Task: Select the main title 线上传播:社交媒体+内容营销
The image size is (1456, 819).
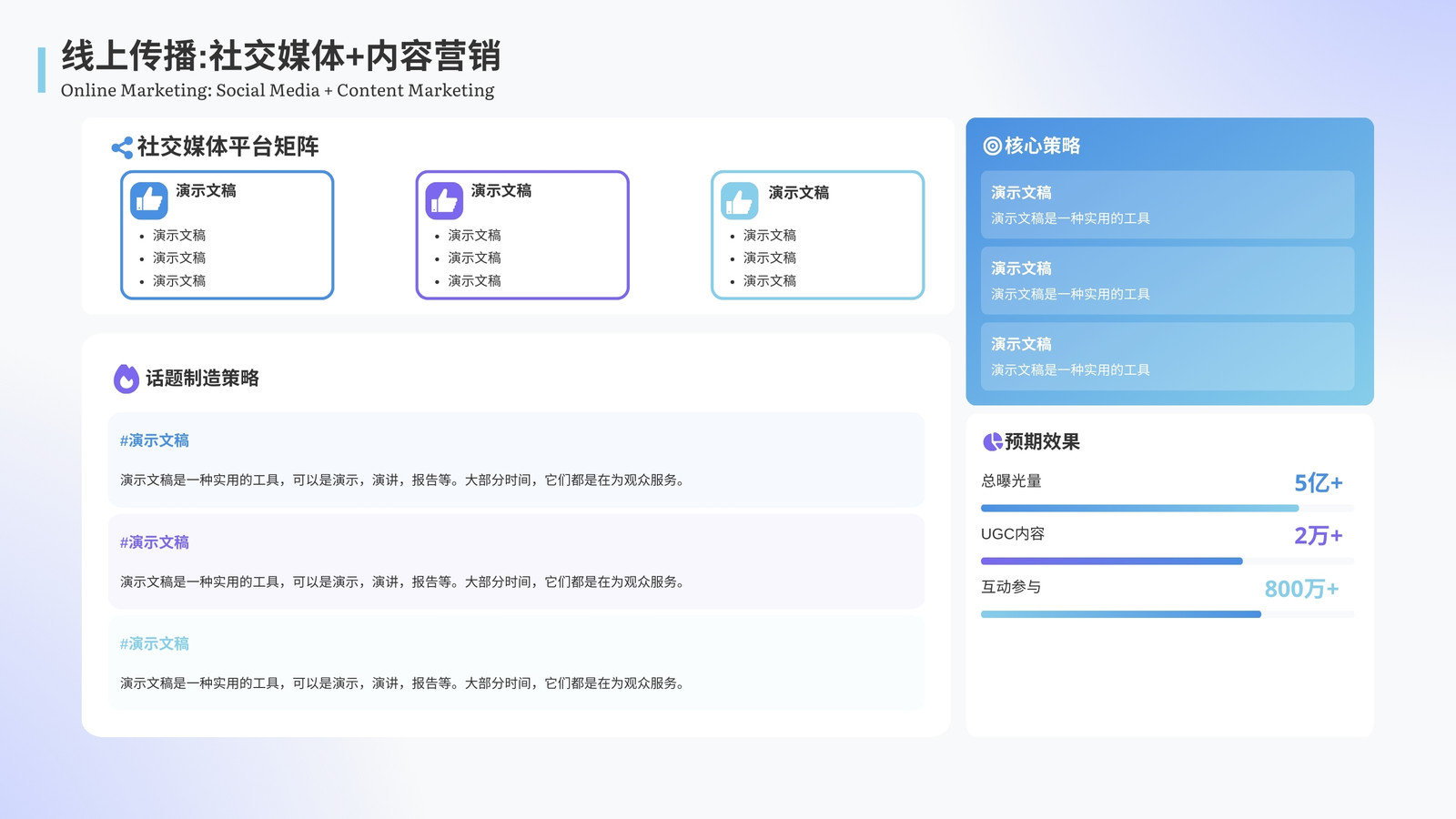Action: click(x=281, y=56)
